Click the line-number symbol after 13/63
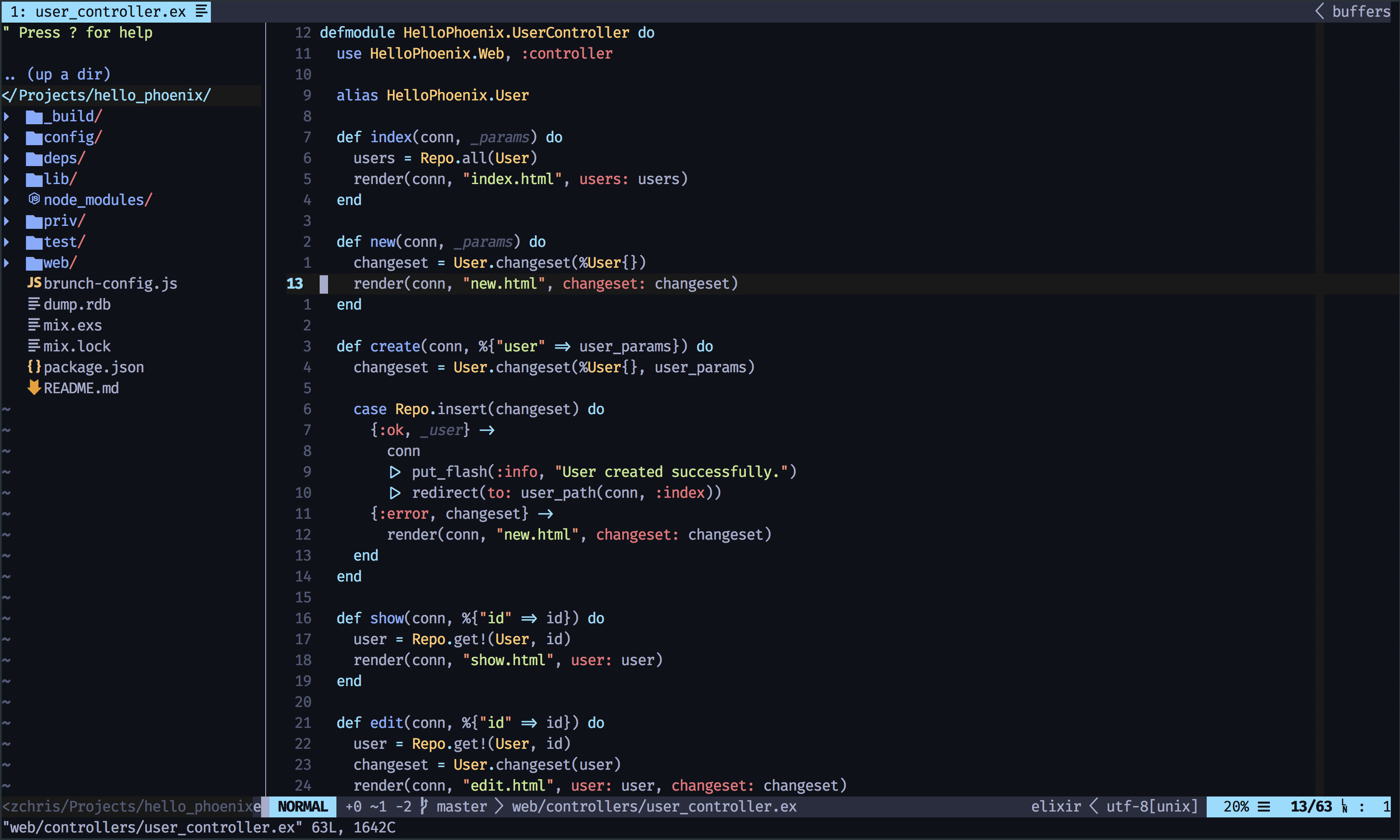Screen dimensions: 1400x840 tap(1344, 807)
